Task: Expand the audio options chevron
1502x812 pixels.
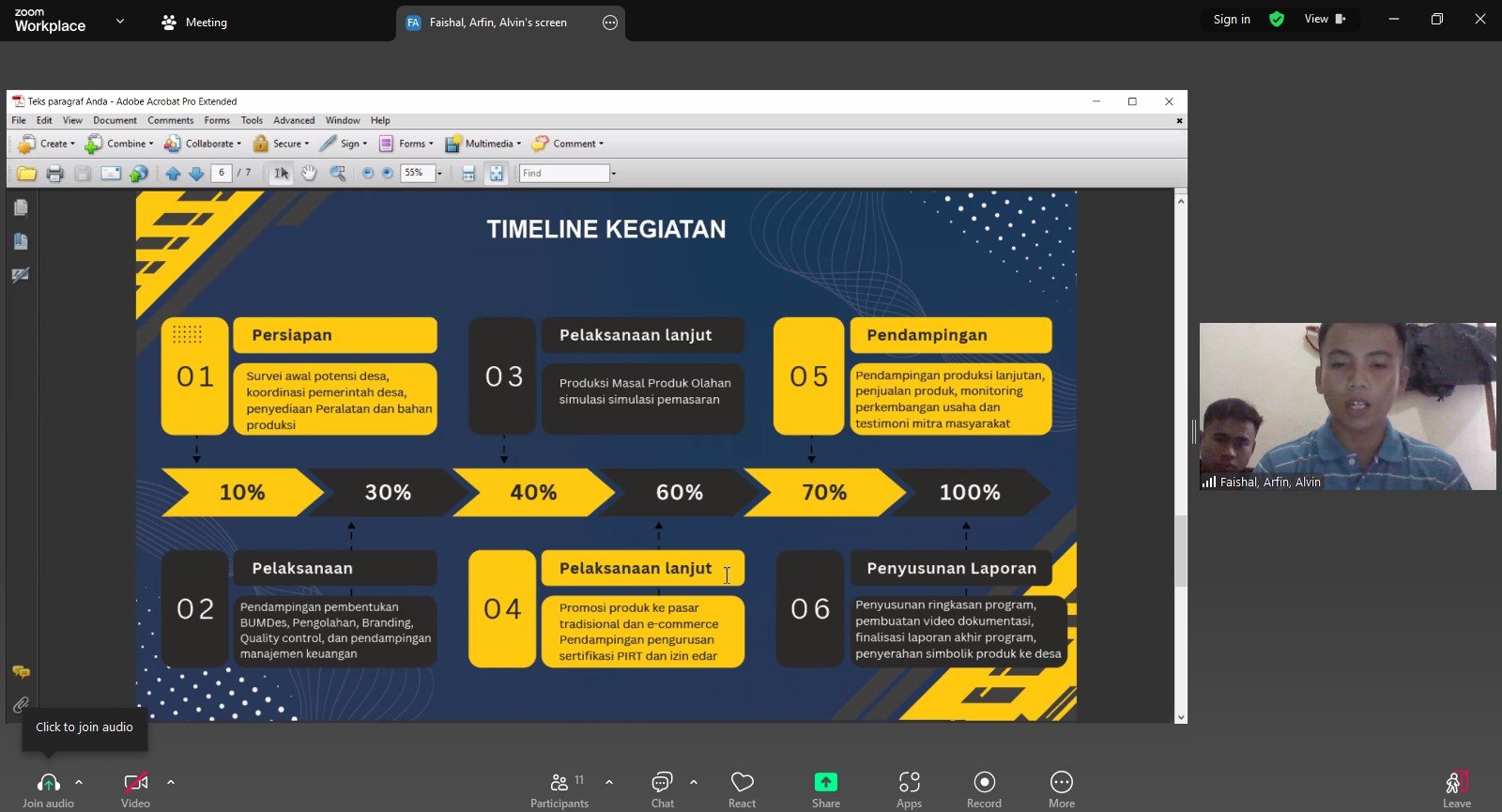Action: click(79, 781)
